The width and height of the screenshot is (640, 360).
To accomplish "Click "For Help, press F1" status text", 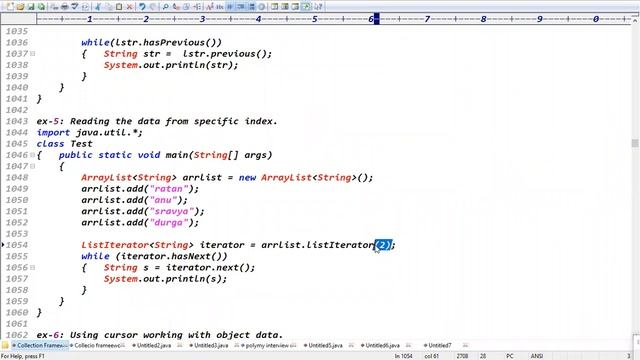I will (22, 356).
